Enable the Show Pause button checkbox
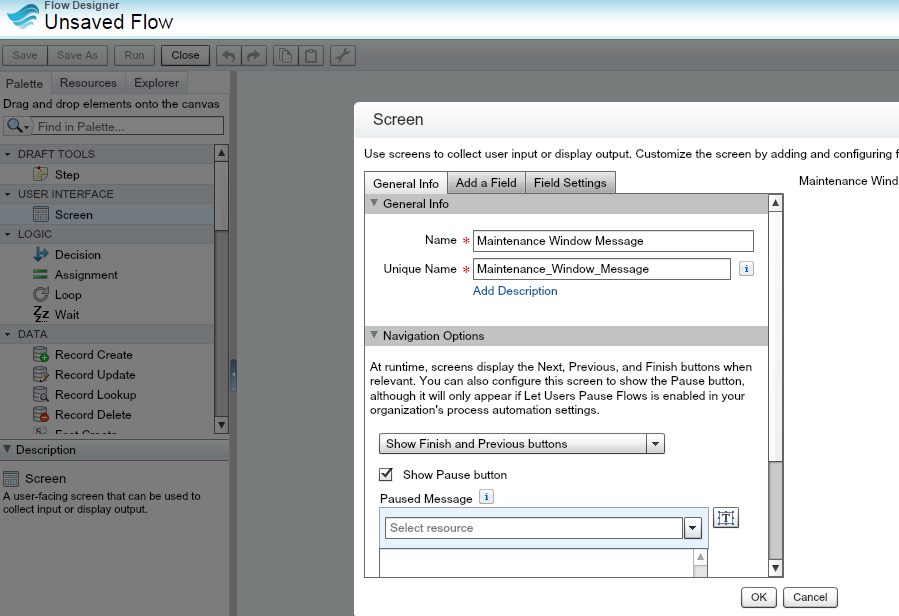This screenshot has width=899, height=616. [385, 475]
